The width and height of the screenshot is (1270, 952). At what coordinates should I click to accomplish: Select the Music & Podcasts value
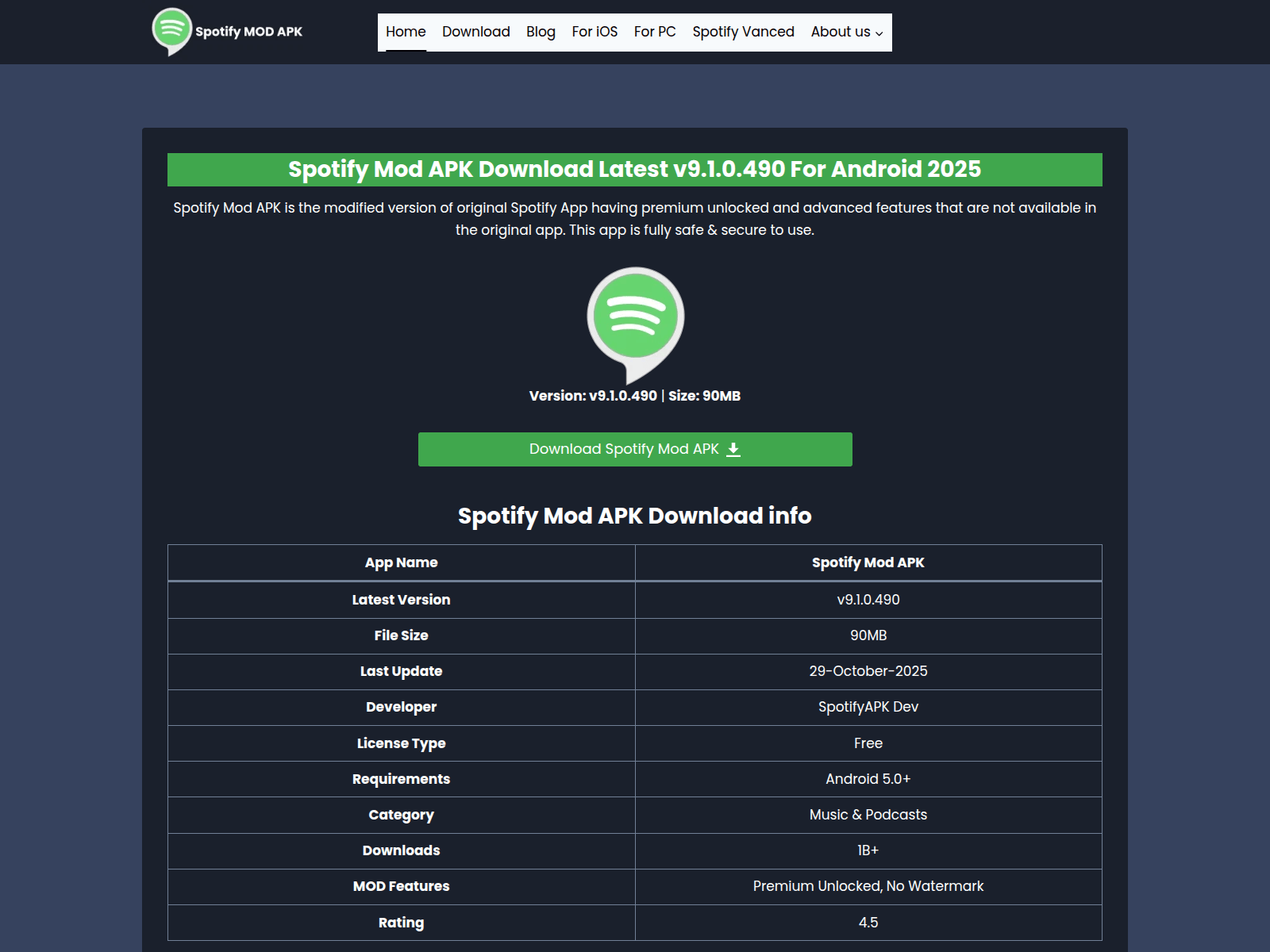pos(868,815)
